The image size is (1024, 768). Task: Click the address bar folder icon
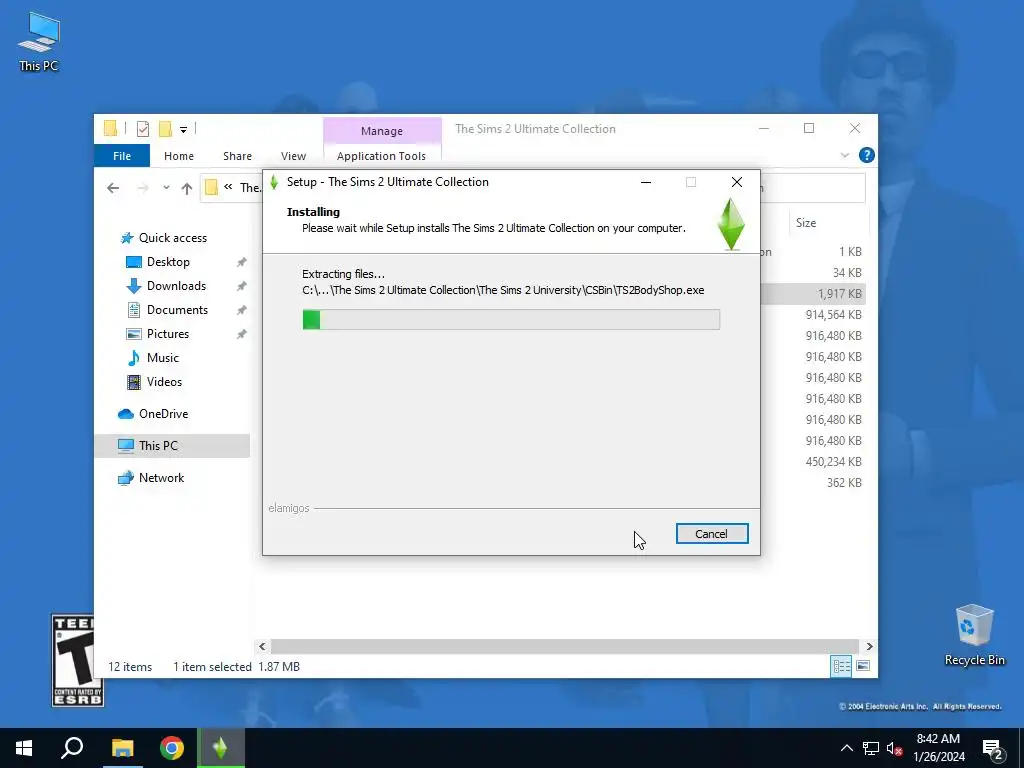[211, 187]
